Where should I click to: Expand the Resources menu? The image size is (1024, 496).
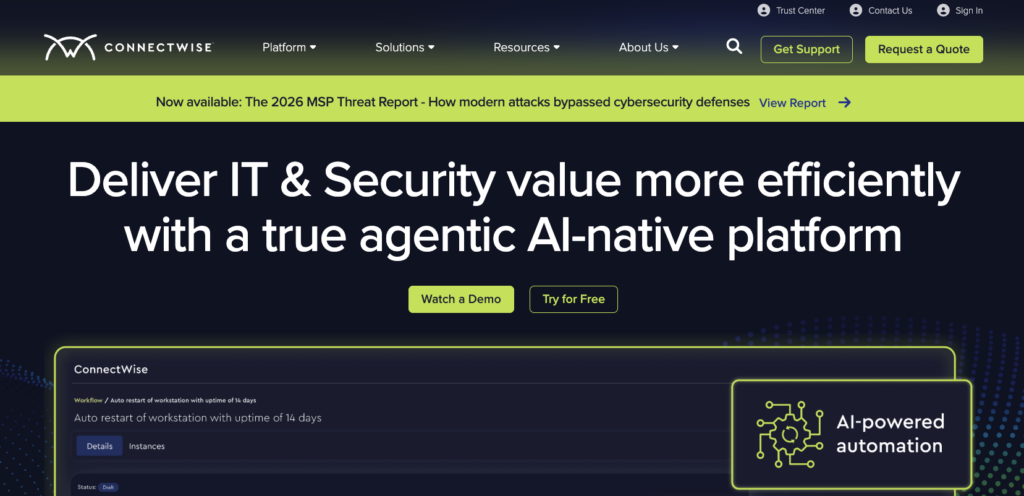(526, 48)
